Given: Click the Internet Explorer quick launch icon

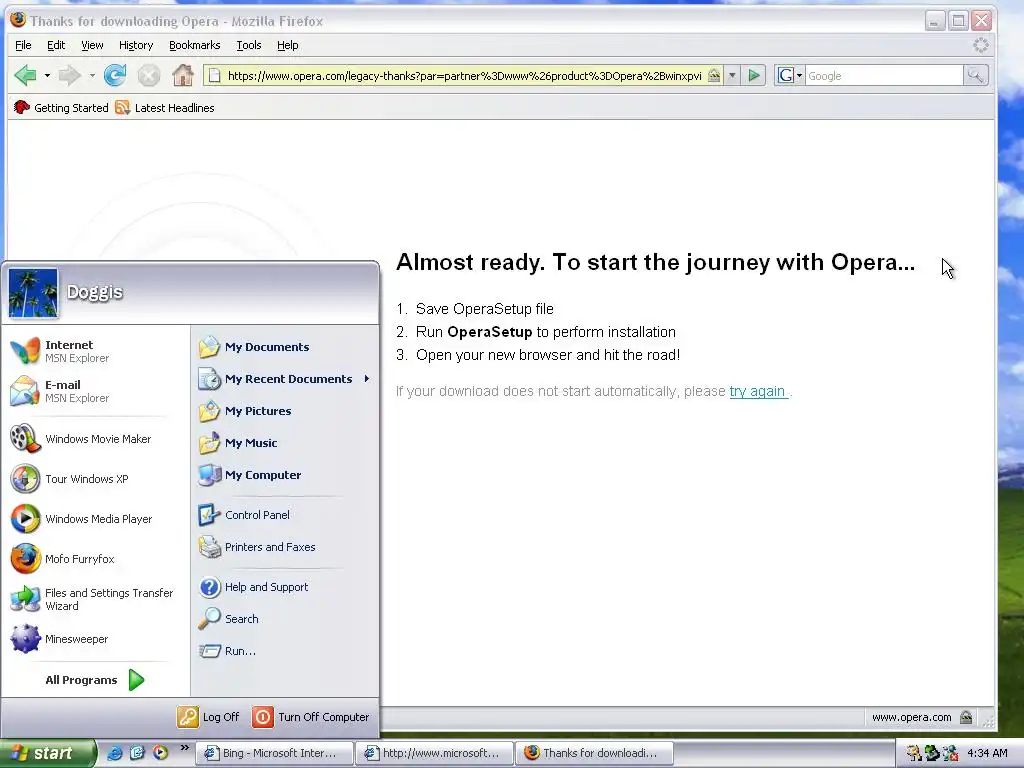Looking at the screenshot, I should tap(114, 753).
